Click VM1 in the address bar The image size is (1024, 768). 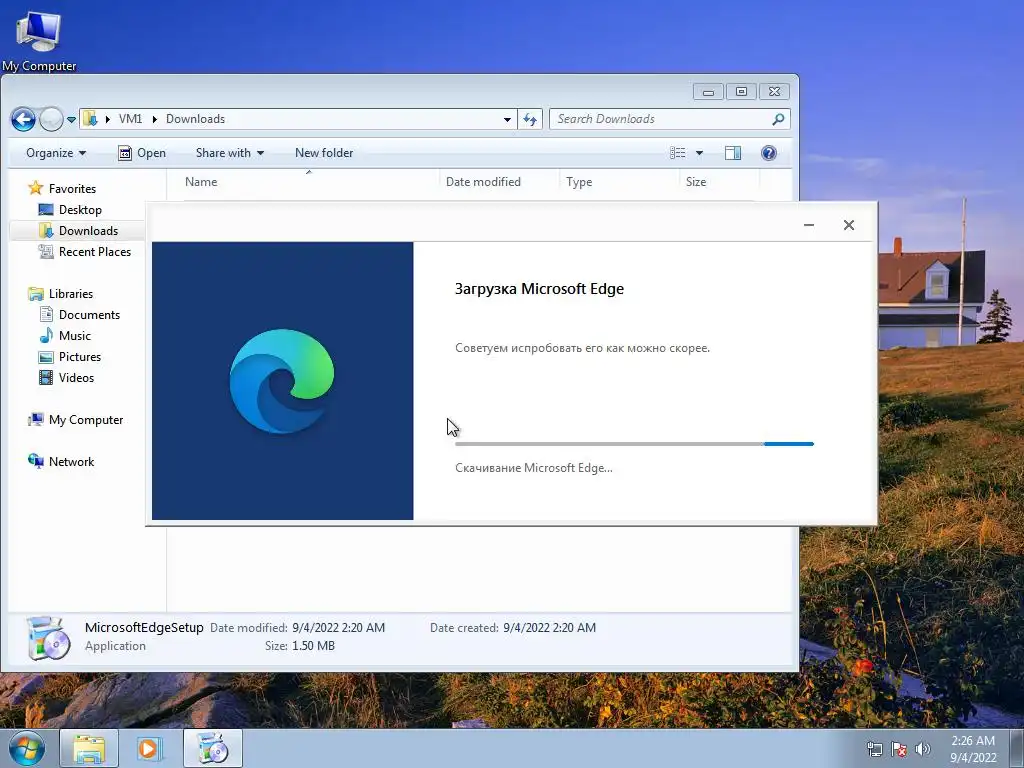pyautogui.click(x=130, y=119)
